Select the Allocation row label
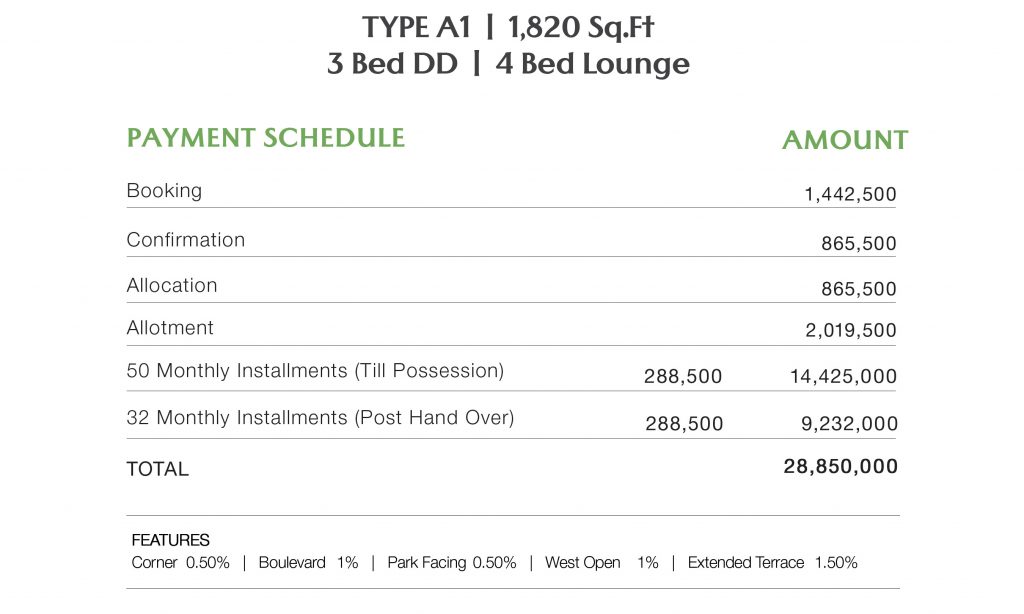Screen dimensions: 1024x614 click(x=171, y=285)
